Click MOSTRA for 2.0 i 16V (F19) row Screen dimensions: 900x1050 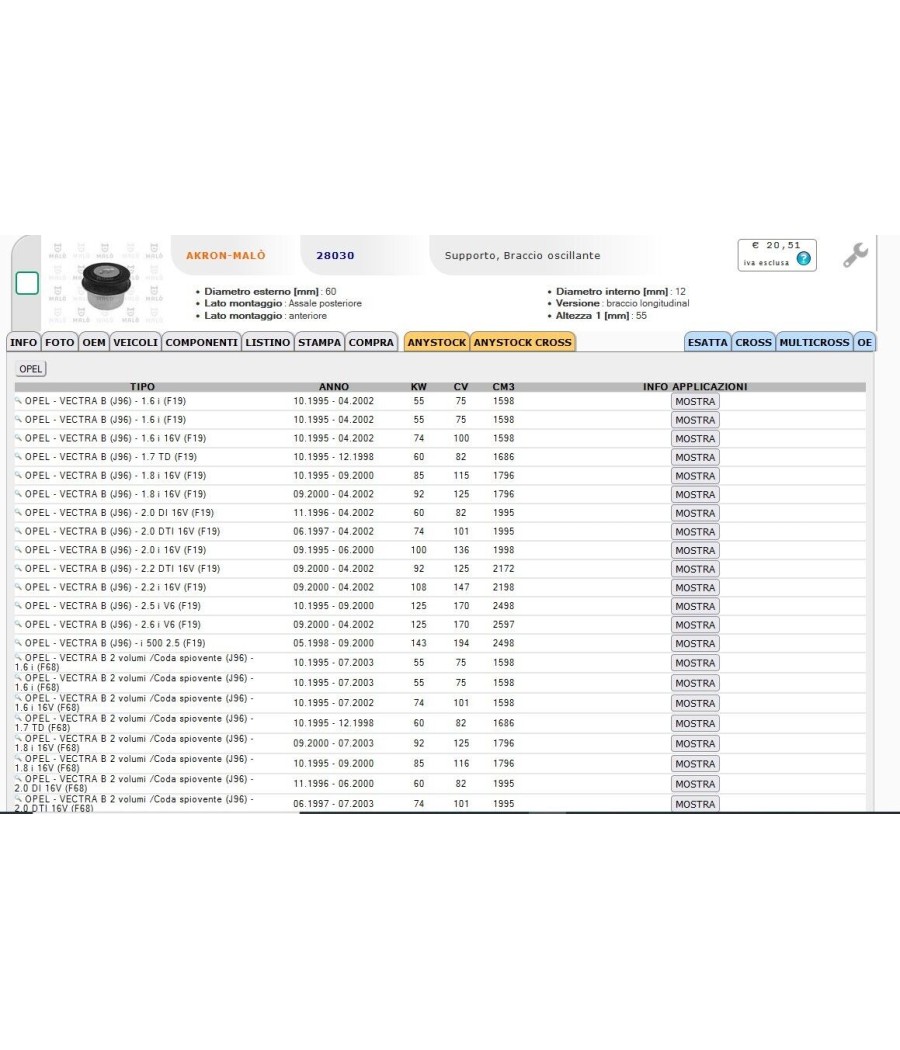click(x=695, y=550)
